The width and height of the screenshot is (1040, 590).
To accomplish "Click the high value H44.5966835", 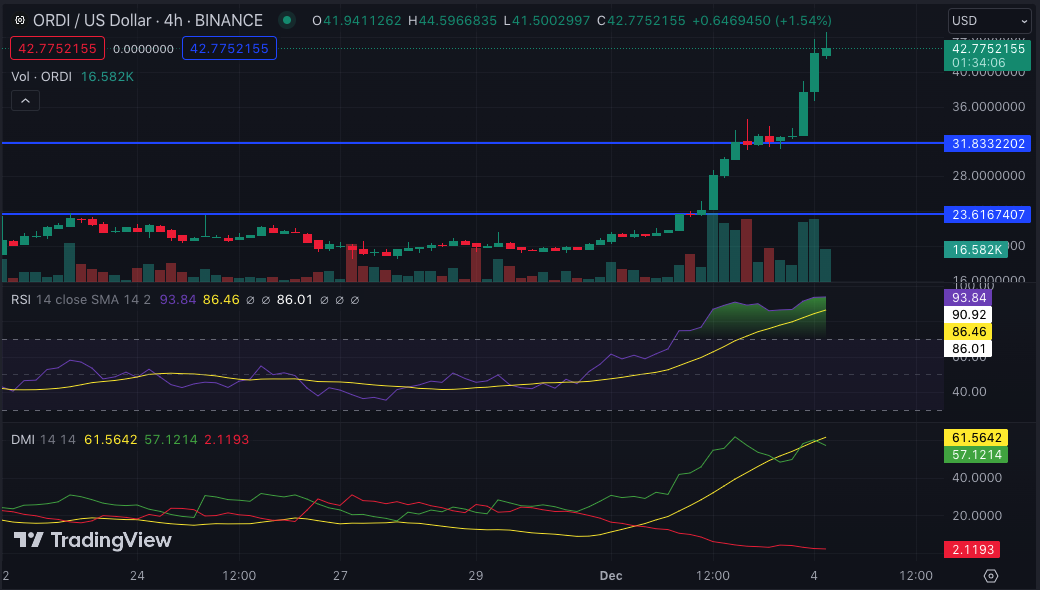I will point(452,21).
